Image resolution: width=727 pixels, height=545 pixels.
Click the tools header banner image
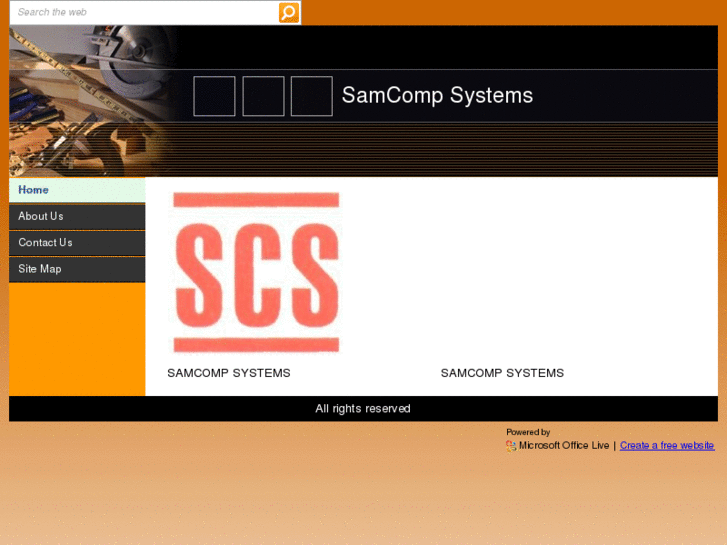(93, 101)
